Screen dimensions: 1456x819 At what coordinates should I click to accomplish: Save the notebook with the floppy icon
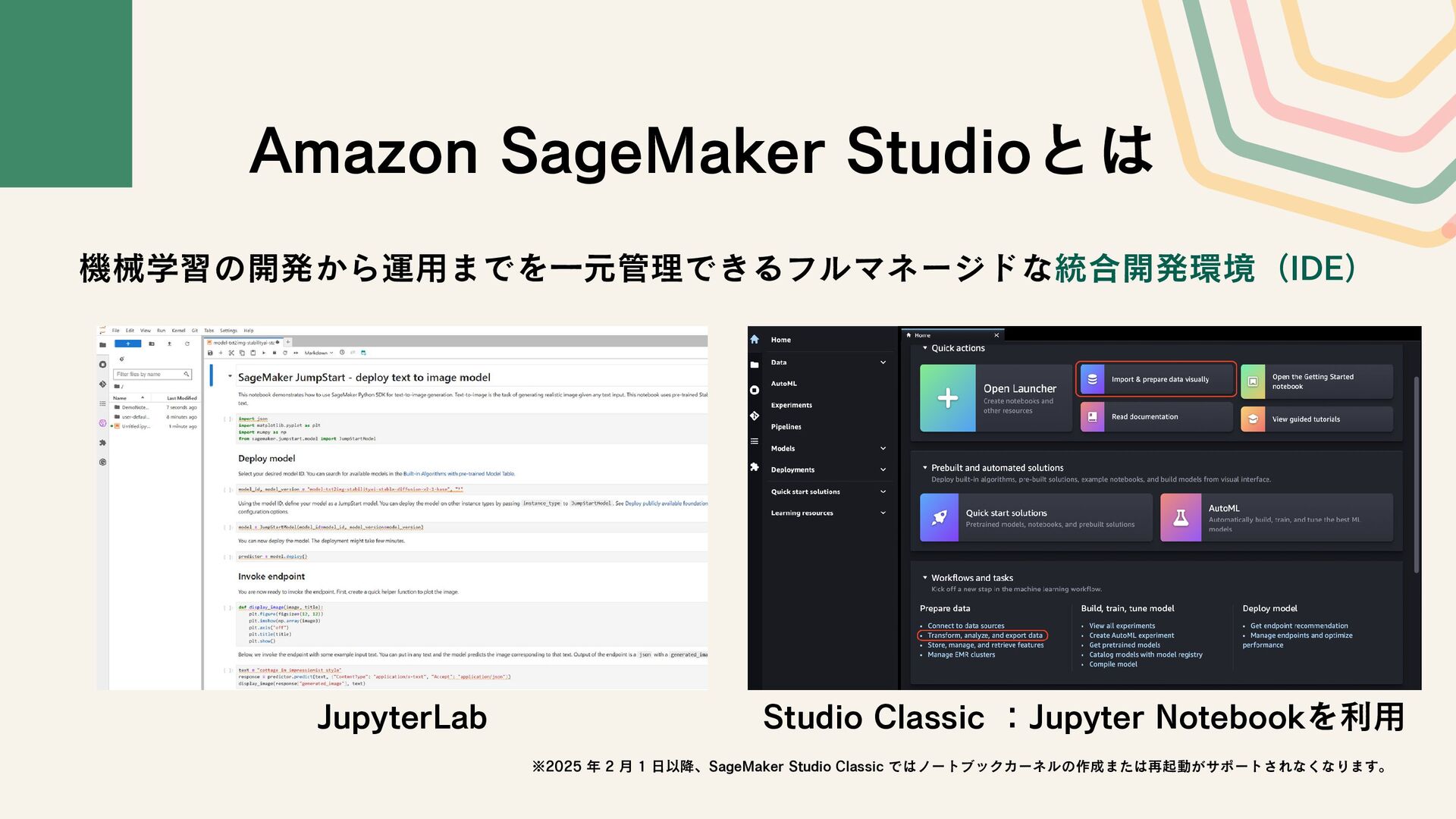(x=210, y=353)
